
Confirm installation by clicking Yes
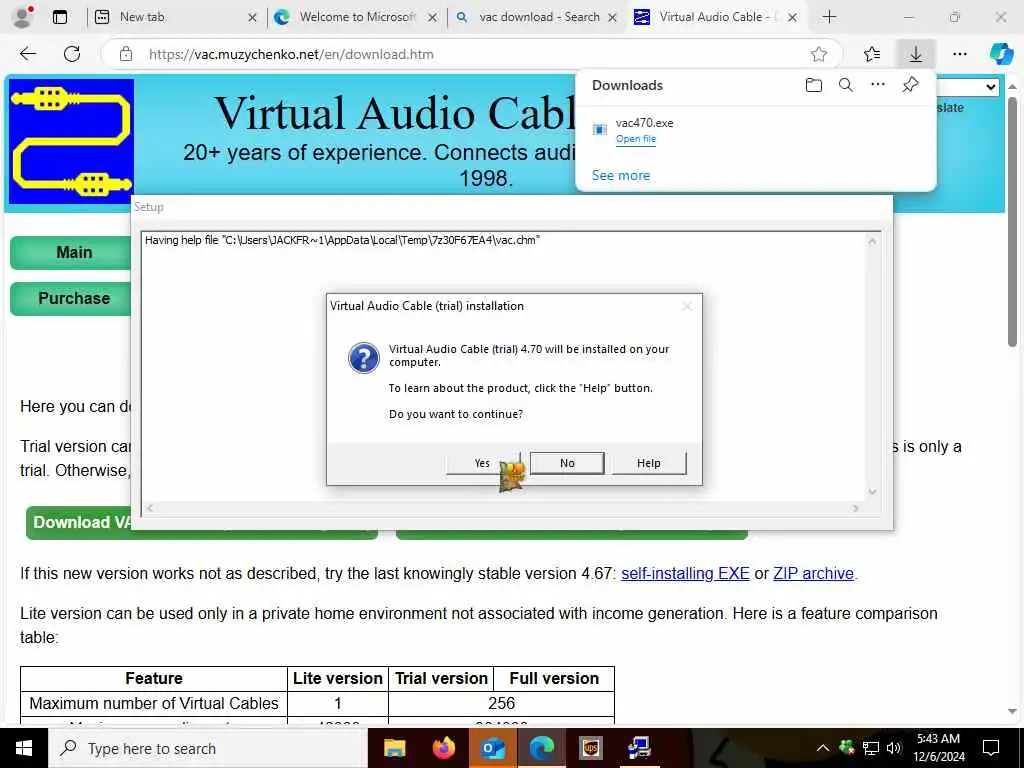pos(483,462)
